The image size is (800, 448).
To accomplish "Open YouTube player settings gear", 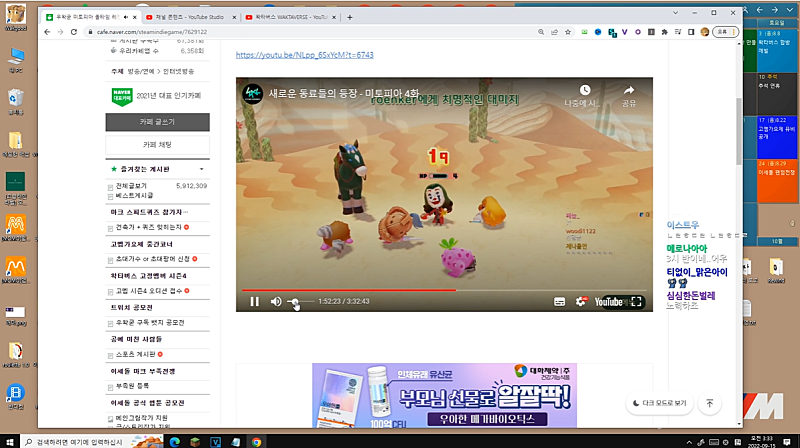I will (x=581, y=302).
